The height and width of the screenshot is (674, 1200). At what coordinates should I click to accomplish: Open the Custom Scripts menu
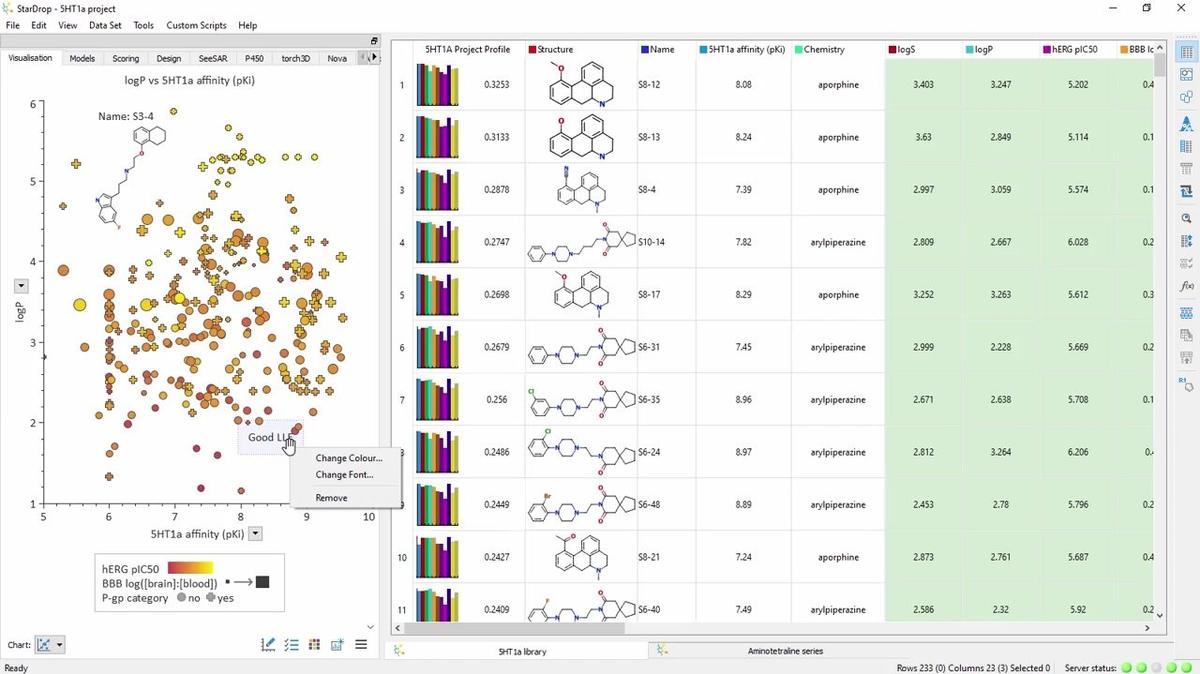[195, 25]
